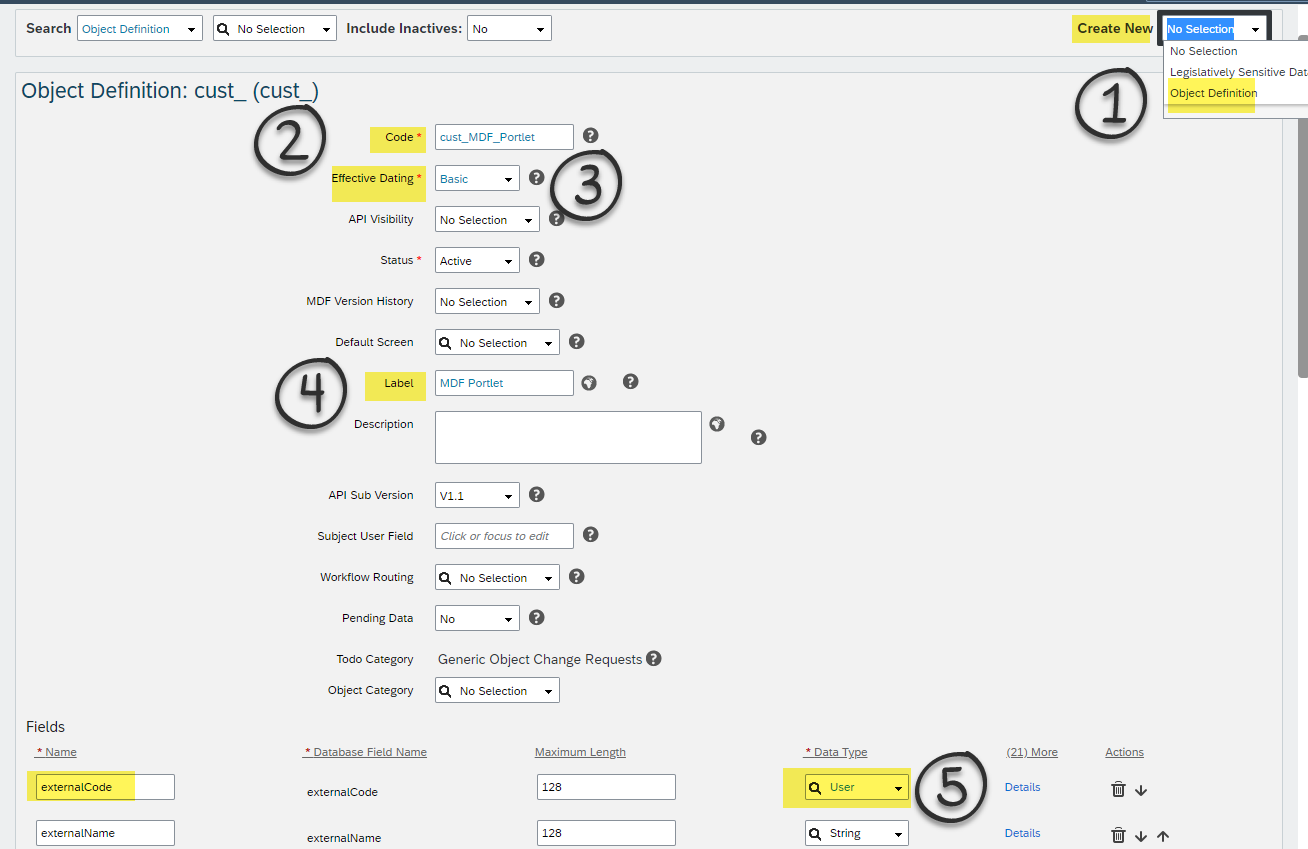Open help icon for Effective Dating

pos(536,177)
